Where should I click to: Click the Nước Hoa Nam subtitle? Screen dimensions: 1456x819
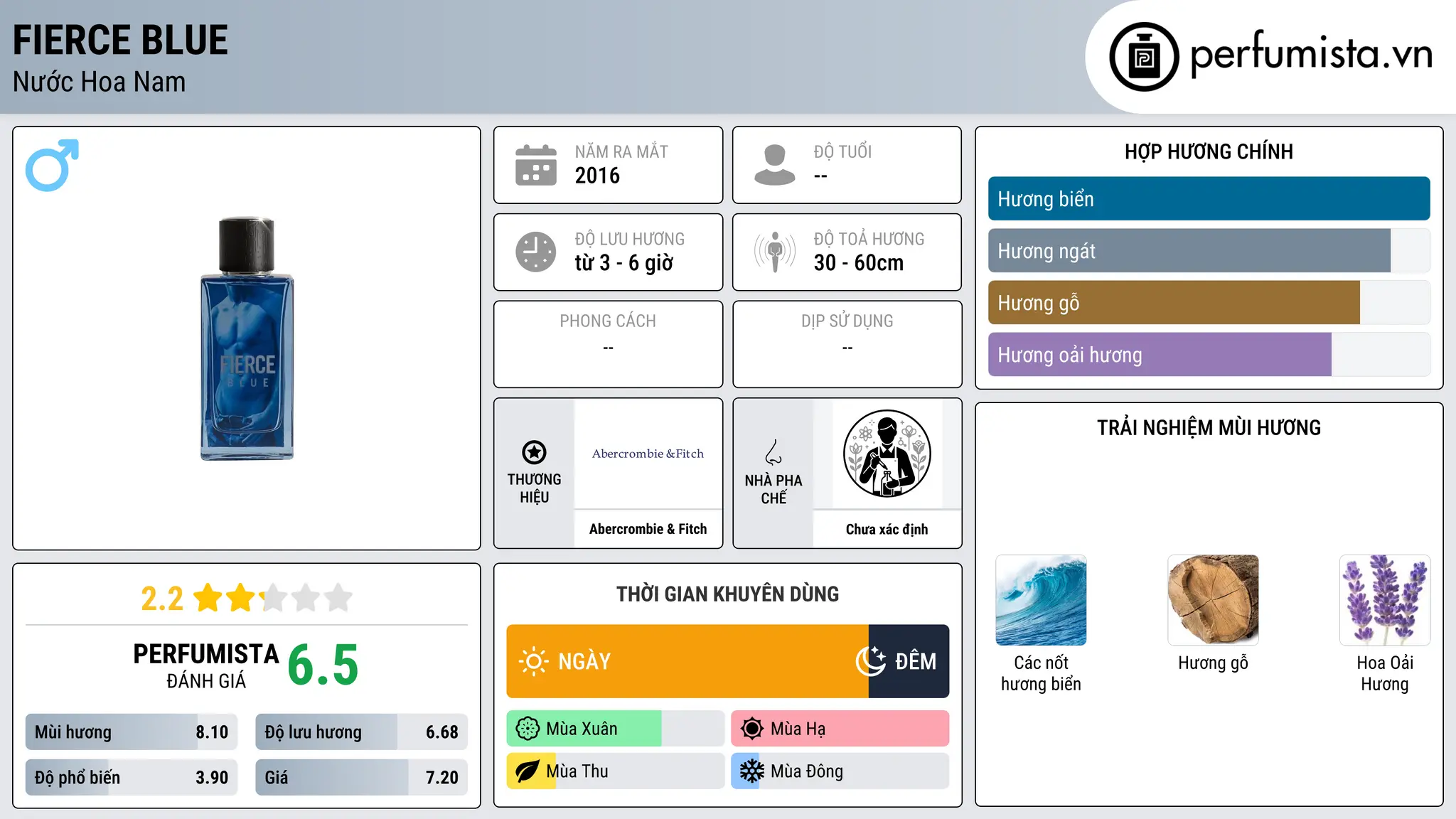[99, 82]
